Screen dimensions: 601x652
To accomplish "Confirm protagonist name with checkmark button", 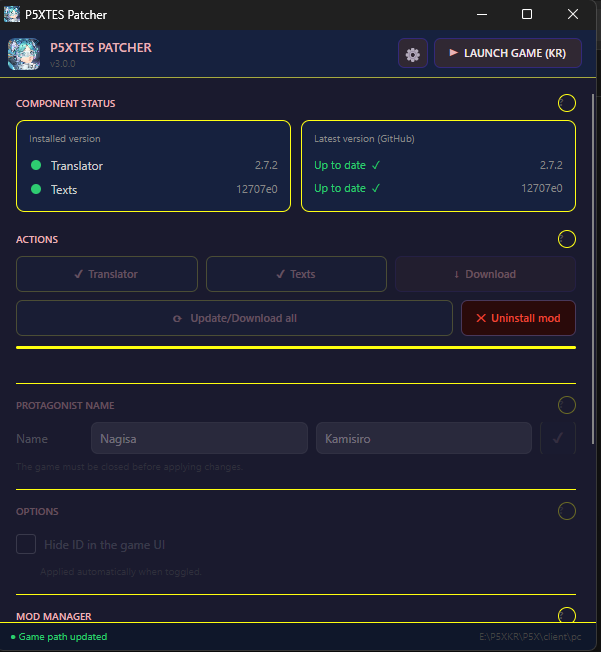I will [558, 438].
